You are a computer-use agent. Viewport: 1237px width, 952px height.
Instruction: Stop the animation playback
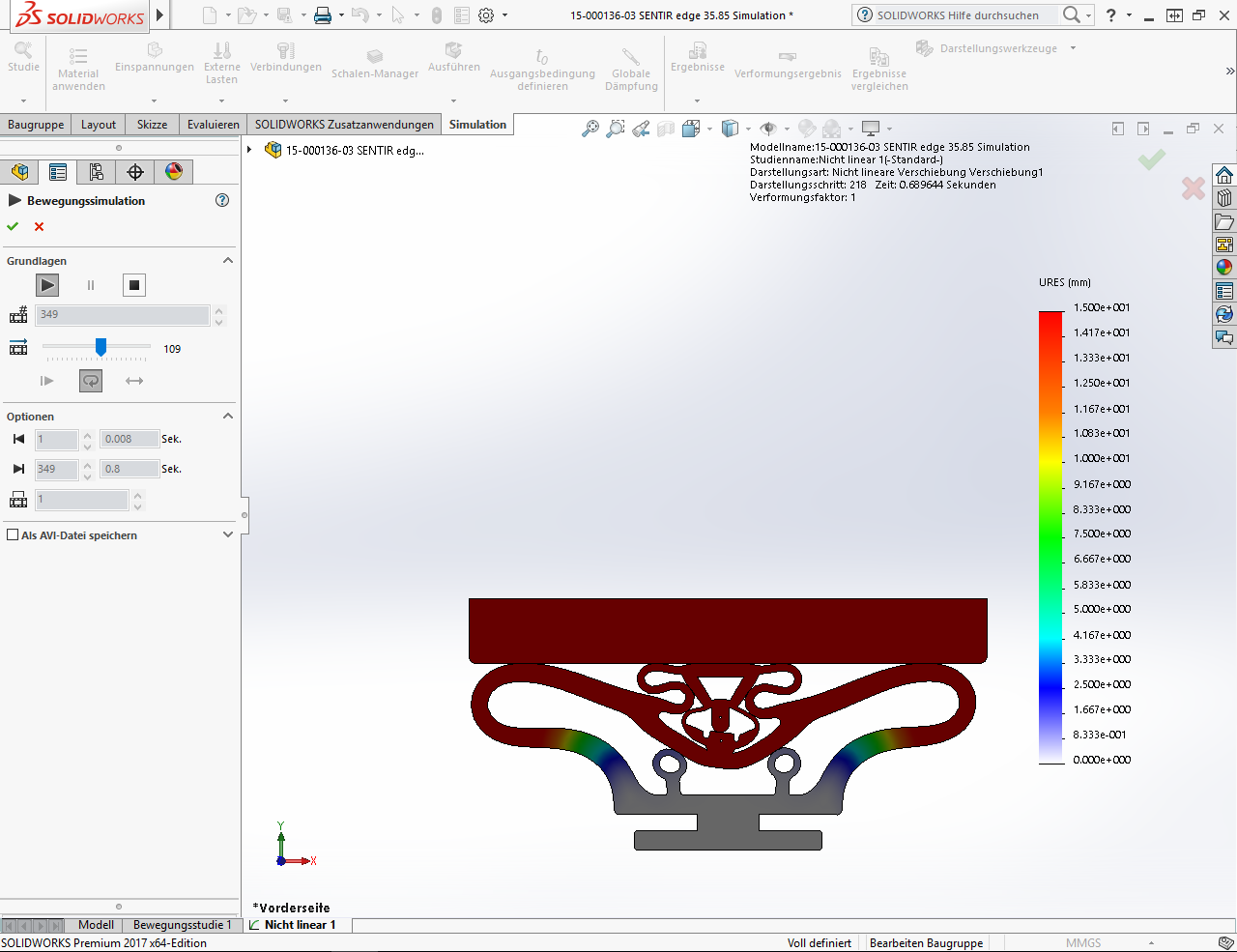134,285
